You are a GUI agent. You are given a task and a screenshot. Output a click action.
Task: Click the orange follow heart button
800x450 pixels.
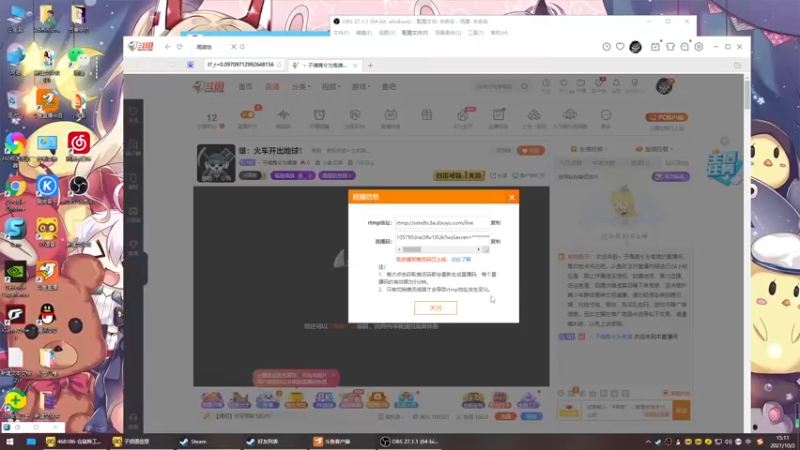tap(531, 151)
